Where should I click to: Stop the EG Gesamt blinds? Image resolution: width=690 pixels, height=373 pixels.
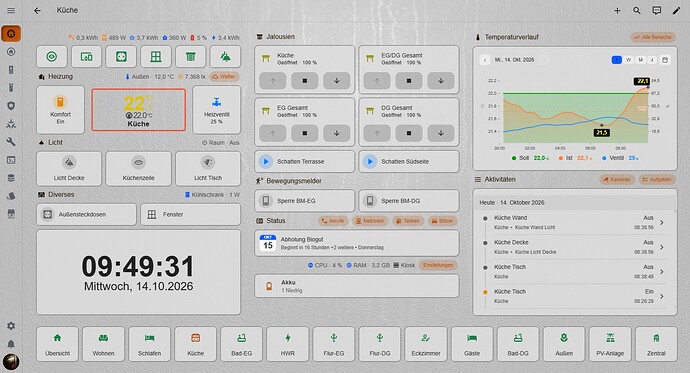tap(305, 133)
